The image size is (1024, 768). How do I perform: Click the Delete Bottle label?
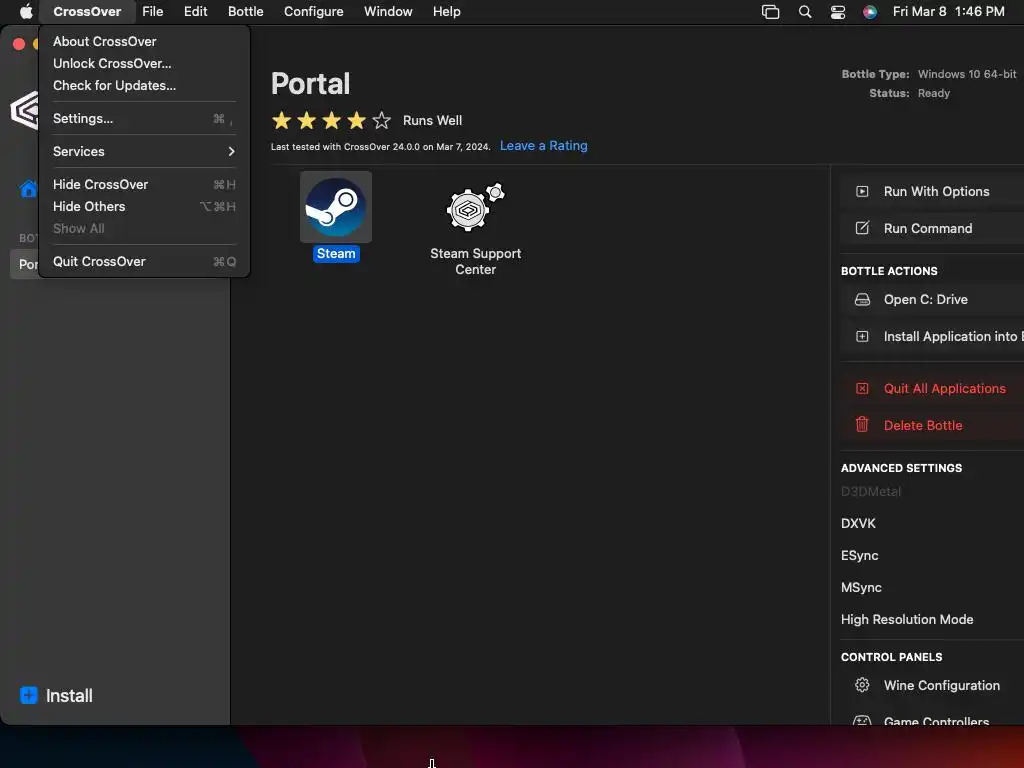pyautogui.click(x=923, y=425)
